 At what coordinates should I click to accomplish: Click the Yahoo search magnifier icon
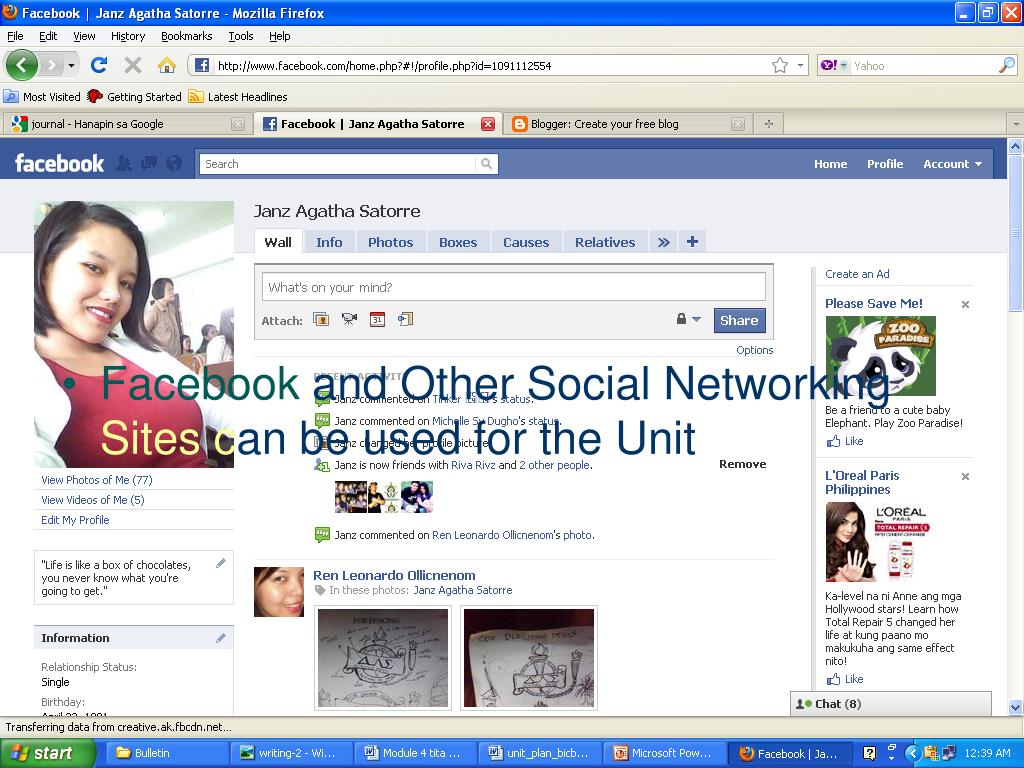tap(1007, 65)
